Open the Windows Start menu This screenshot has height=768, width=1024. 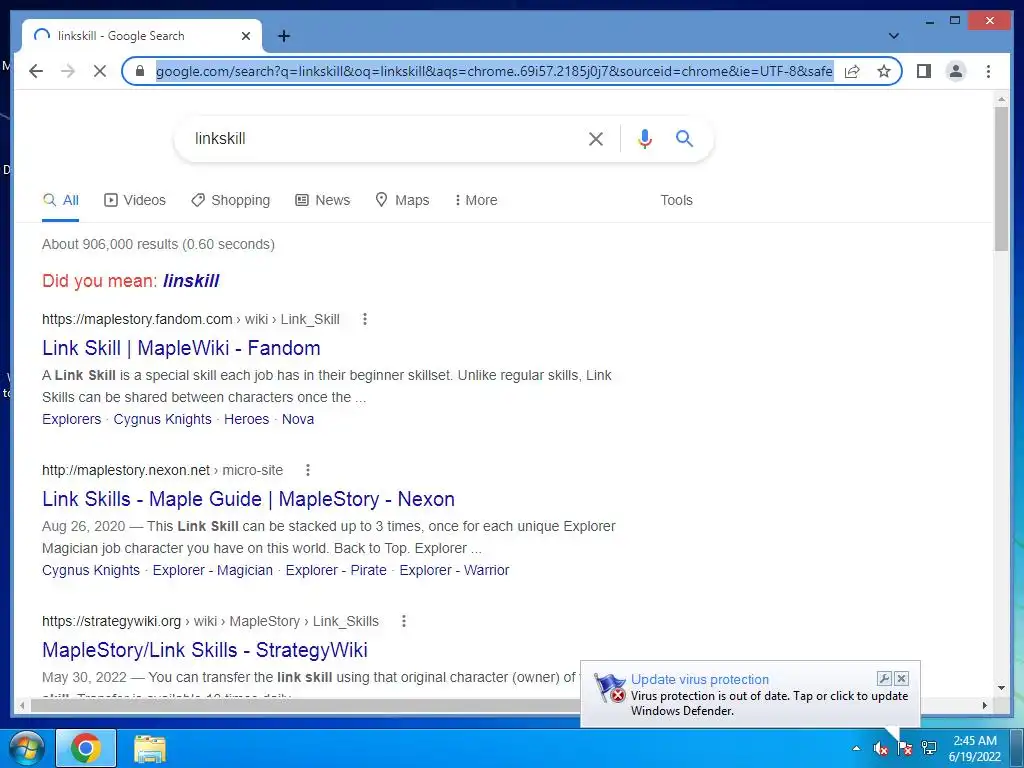pyautogui.click(x=26, y=748)
